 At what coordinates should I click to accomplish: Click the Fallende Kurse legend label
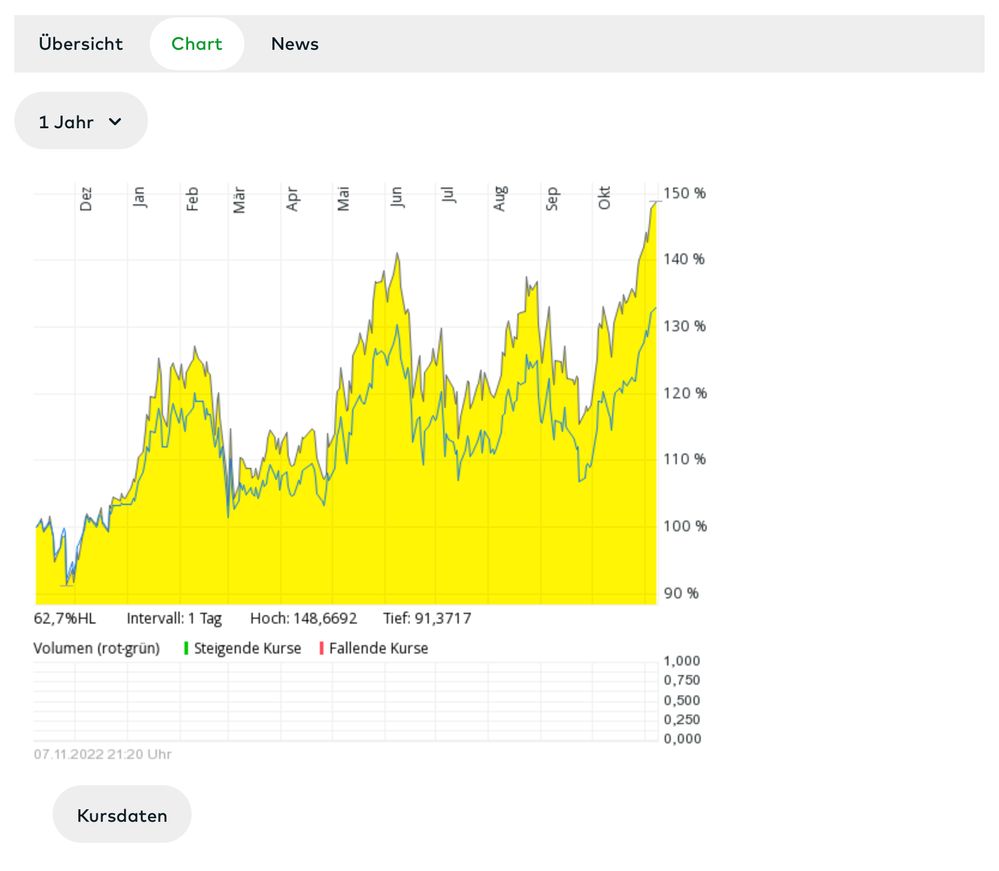(x=379, y=648)
